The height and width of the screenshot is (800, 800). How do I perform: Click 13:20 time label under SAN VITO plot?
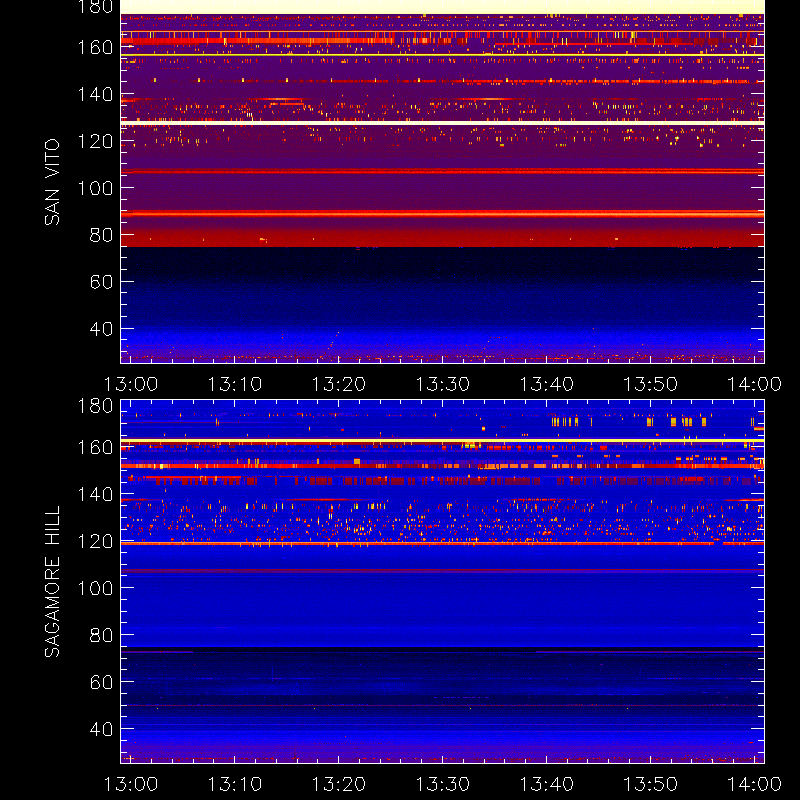[x=339, y=384]
